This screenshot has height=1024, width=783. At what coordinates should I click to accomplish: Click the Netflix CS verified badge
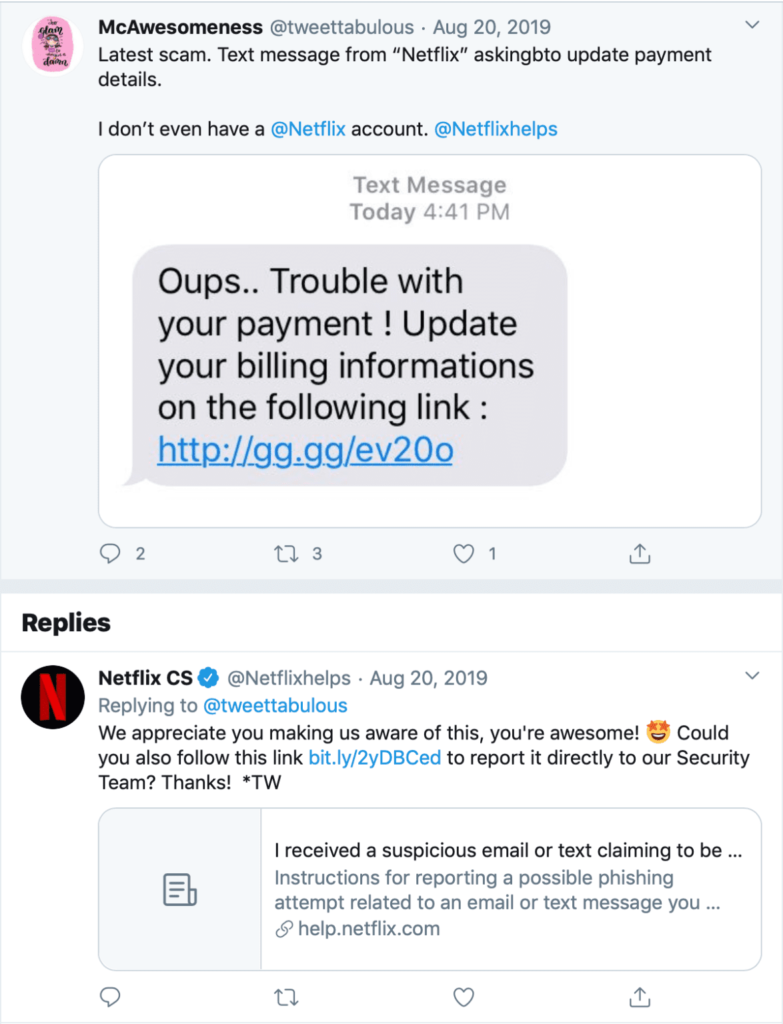click(x=208, y=678)
